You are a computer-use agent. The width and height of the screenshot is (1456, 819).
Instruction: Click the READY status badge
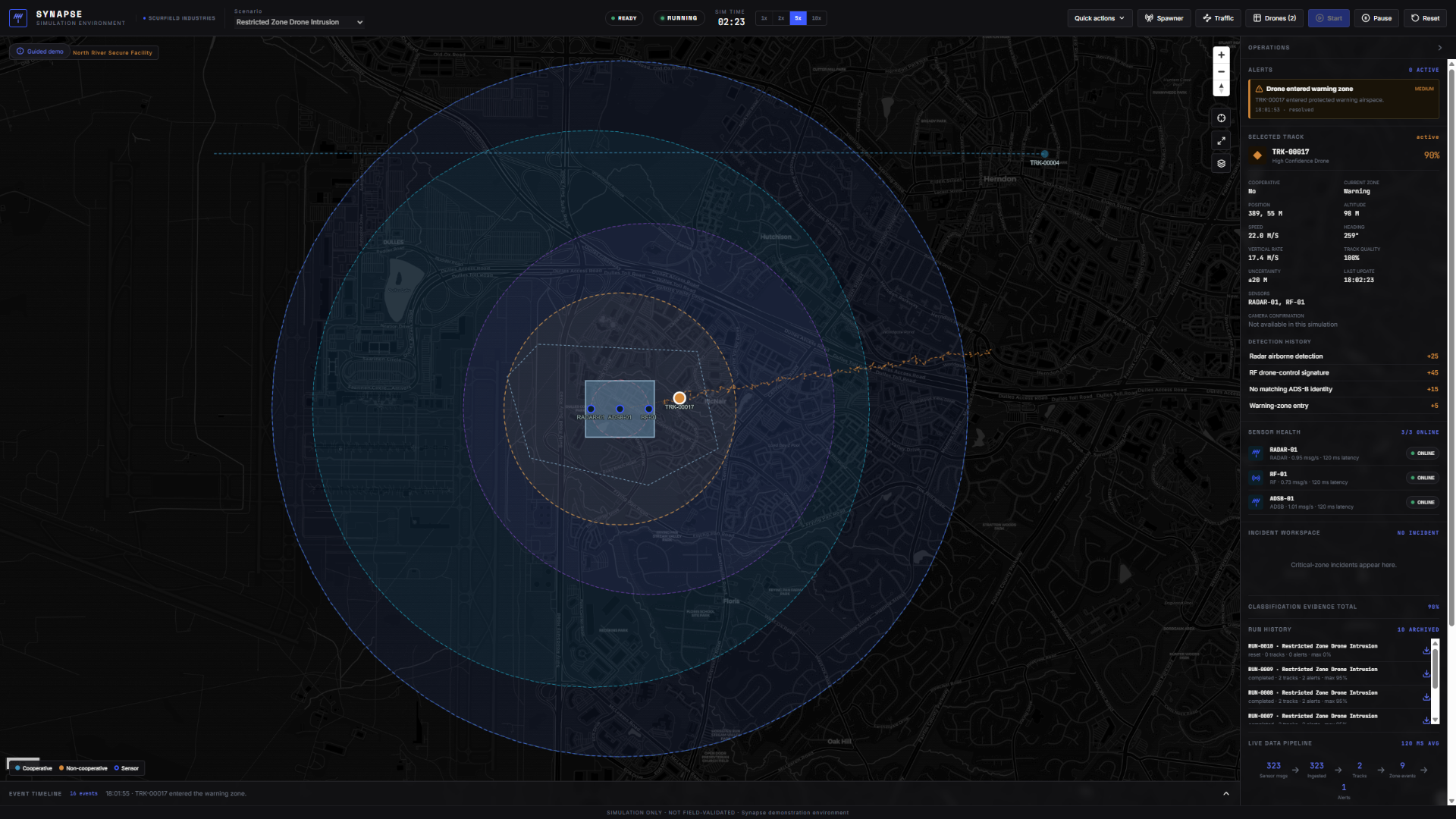point(624,18)
